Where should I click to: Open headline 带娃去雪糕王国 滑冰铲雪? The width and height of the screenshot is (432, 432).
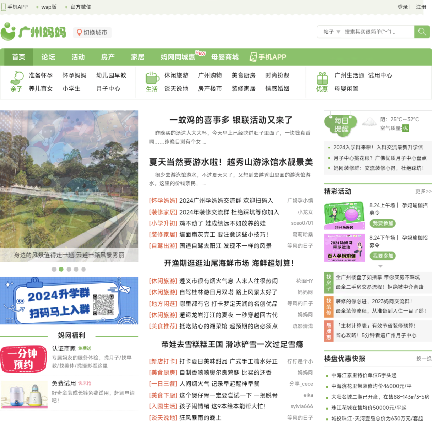click(x=232, y=344)
